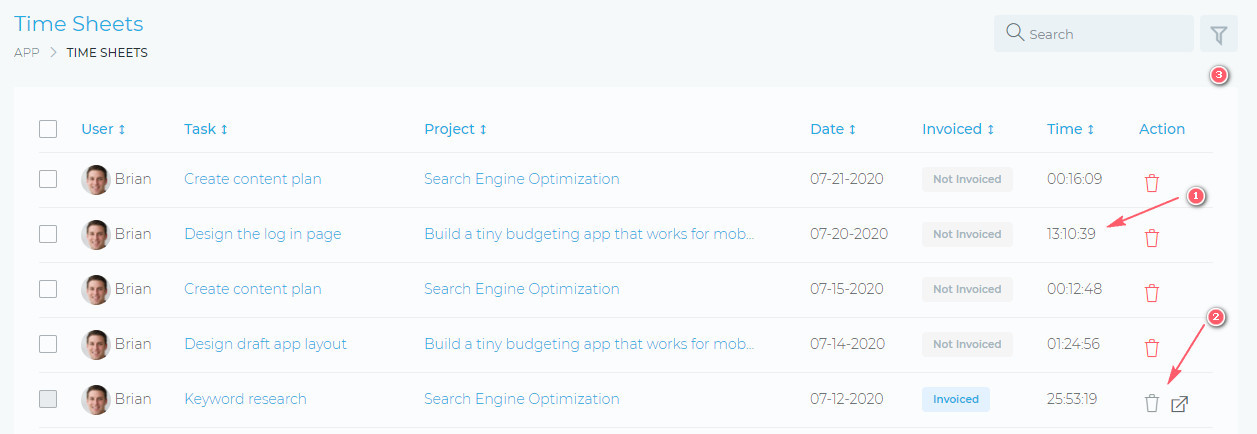Image resolution: width=1257 pixels, height=434 pixels.
Task: Tick checkbox for Design draft app layout row
Action: pos(48,344)
